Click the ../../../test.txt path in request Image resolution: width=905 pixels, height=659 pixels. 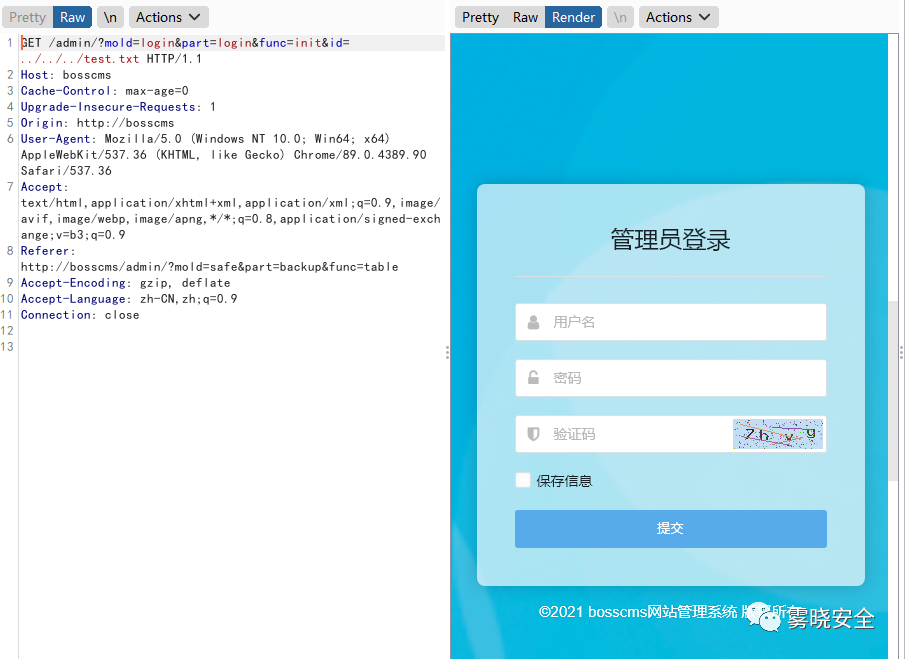point(80,59)
